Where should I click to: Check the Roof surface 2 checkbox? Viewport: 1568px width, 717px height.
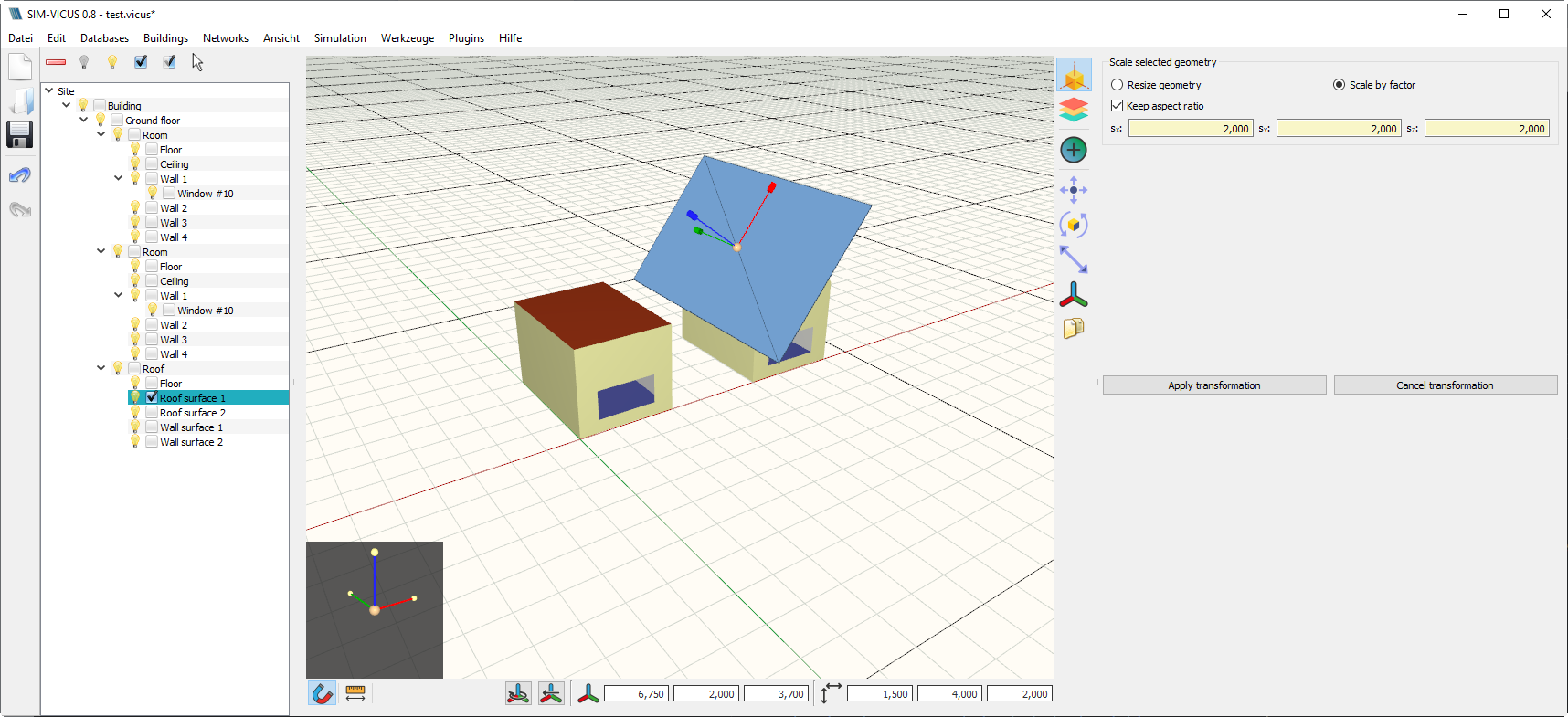(152, 413)
